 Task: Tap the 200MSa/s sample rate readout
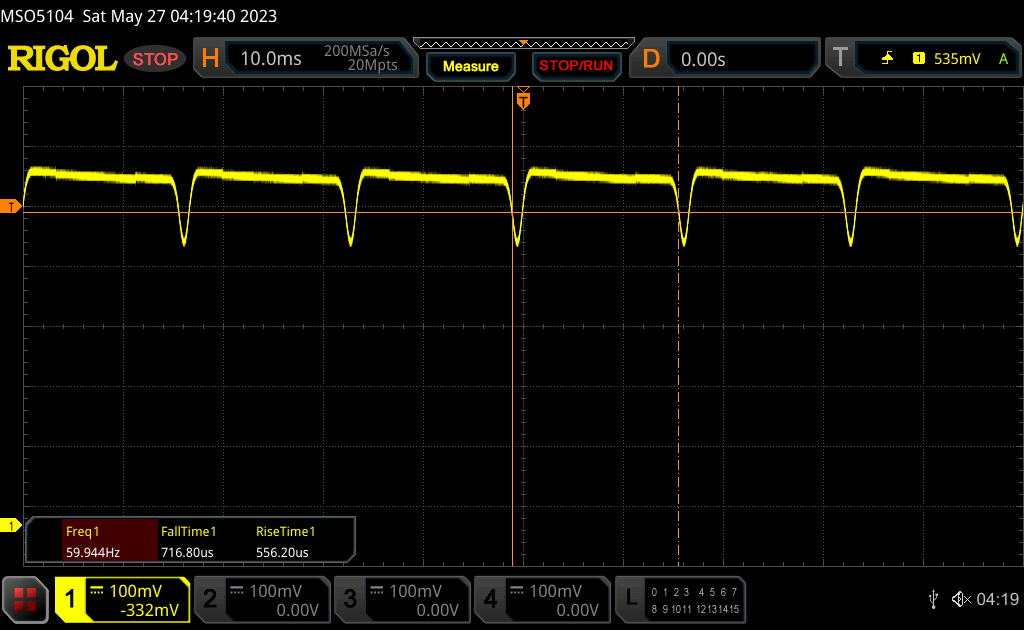[x=357, y=51]
